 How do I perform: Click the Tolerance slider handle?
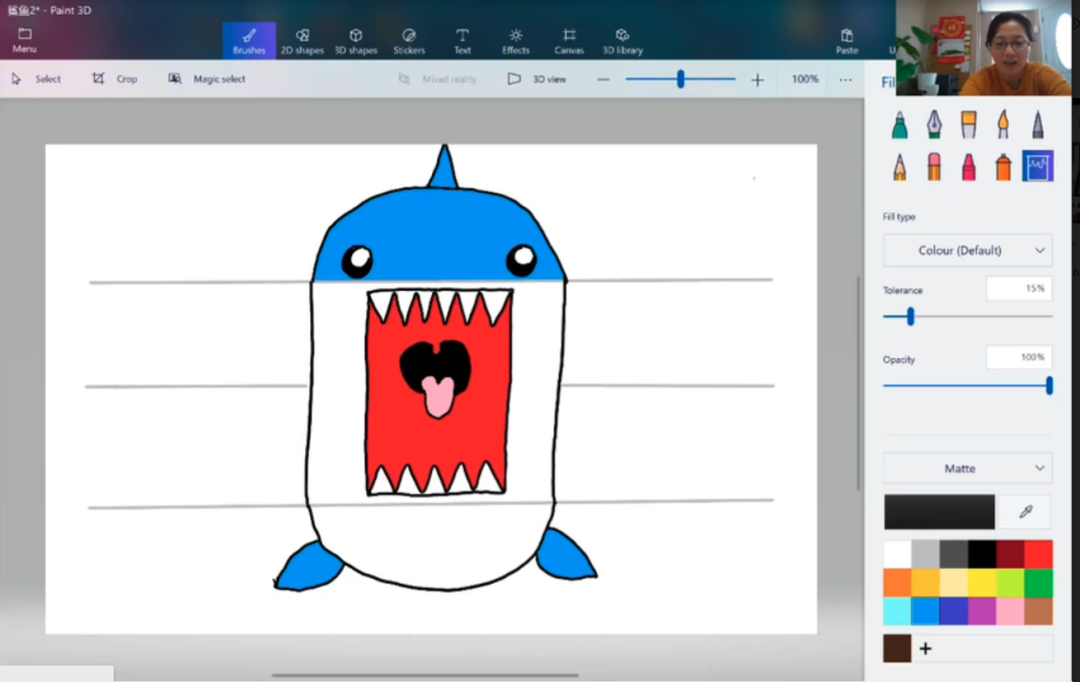[911, 316]
